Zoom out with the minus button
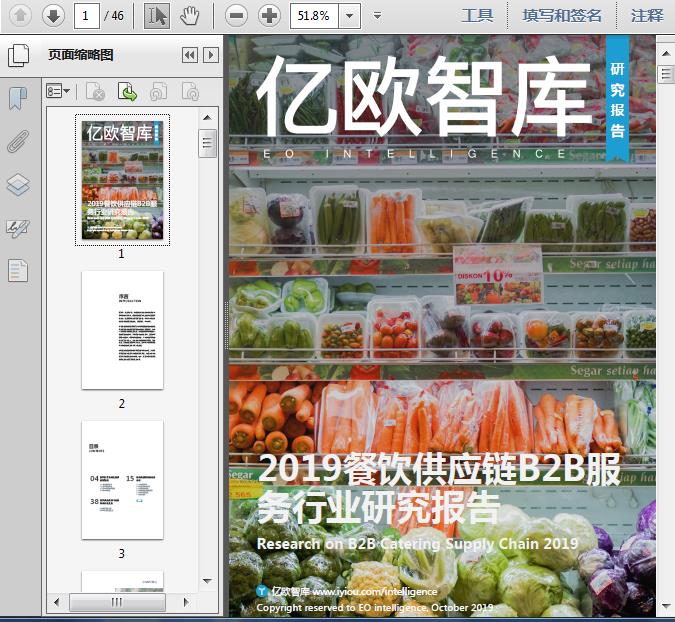The width and height of the screenshot is (675, 622). click(236, 16)
